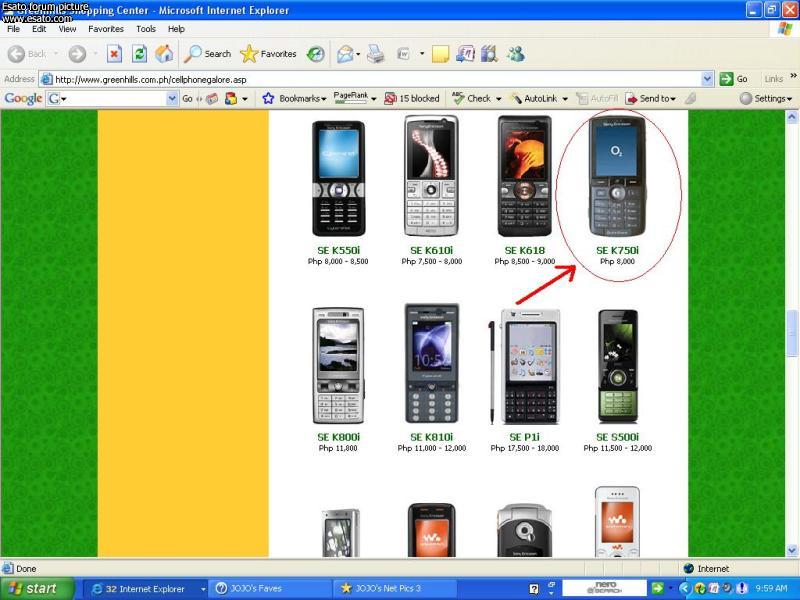Screen dimensions: 800x600
Task: Go back using the Back arrow icon
Action: [x=16, y=54]
